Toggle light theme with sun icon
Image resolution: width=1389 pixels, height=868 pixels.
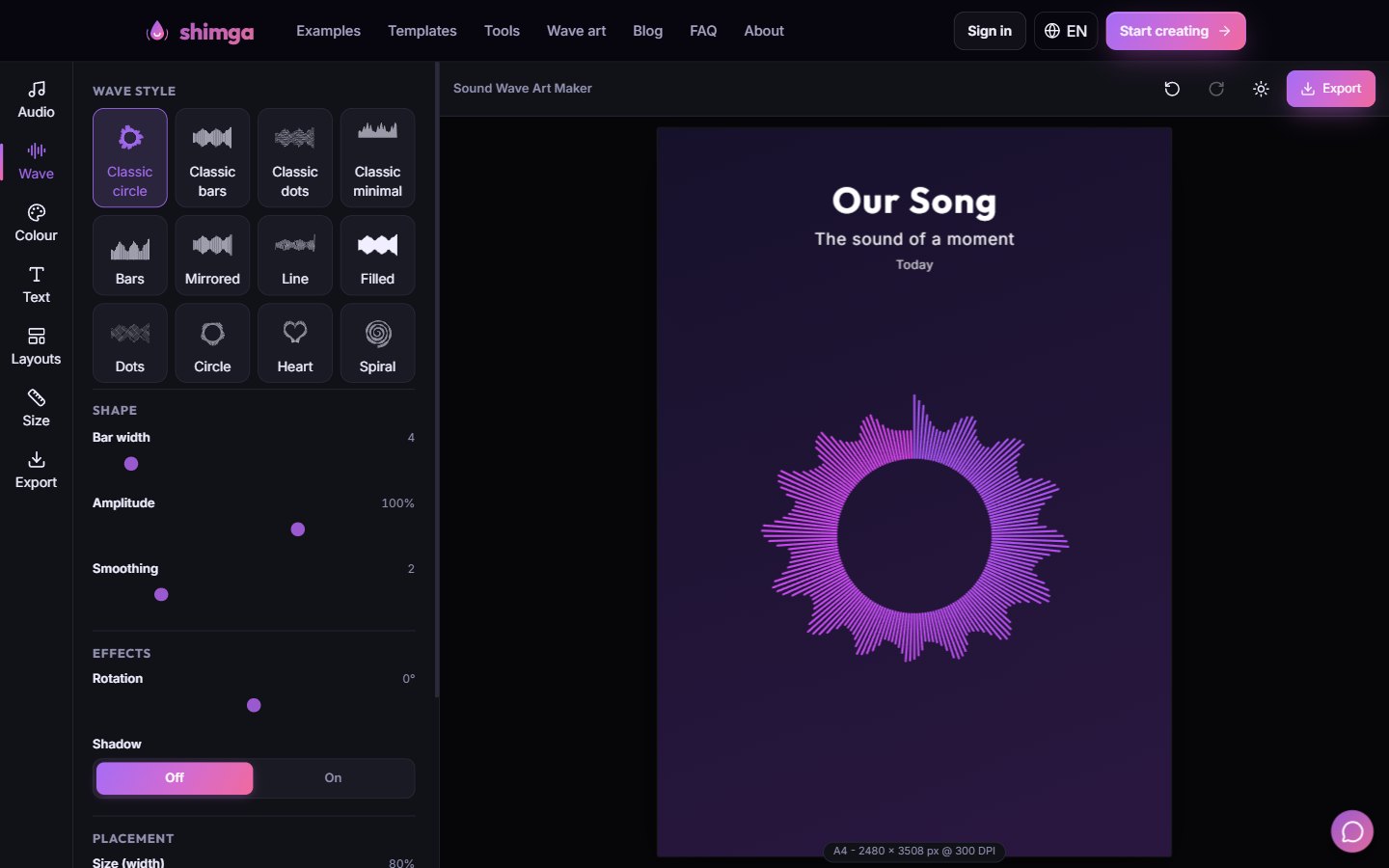pos(1261,89)
